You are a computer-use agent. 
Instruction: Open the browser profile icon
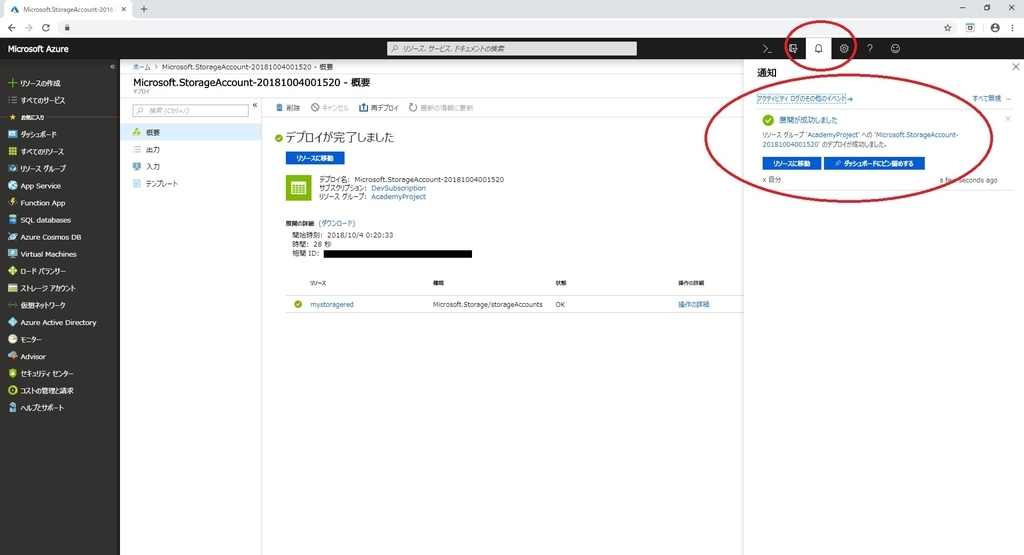click(x=995, y=27)
